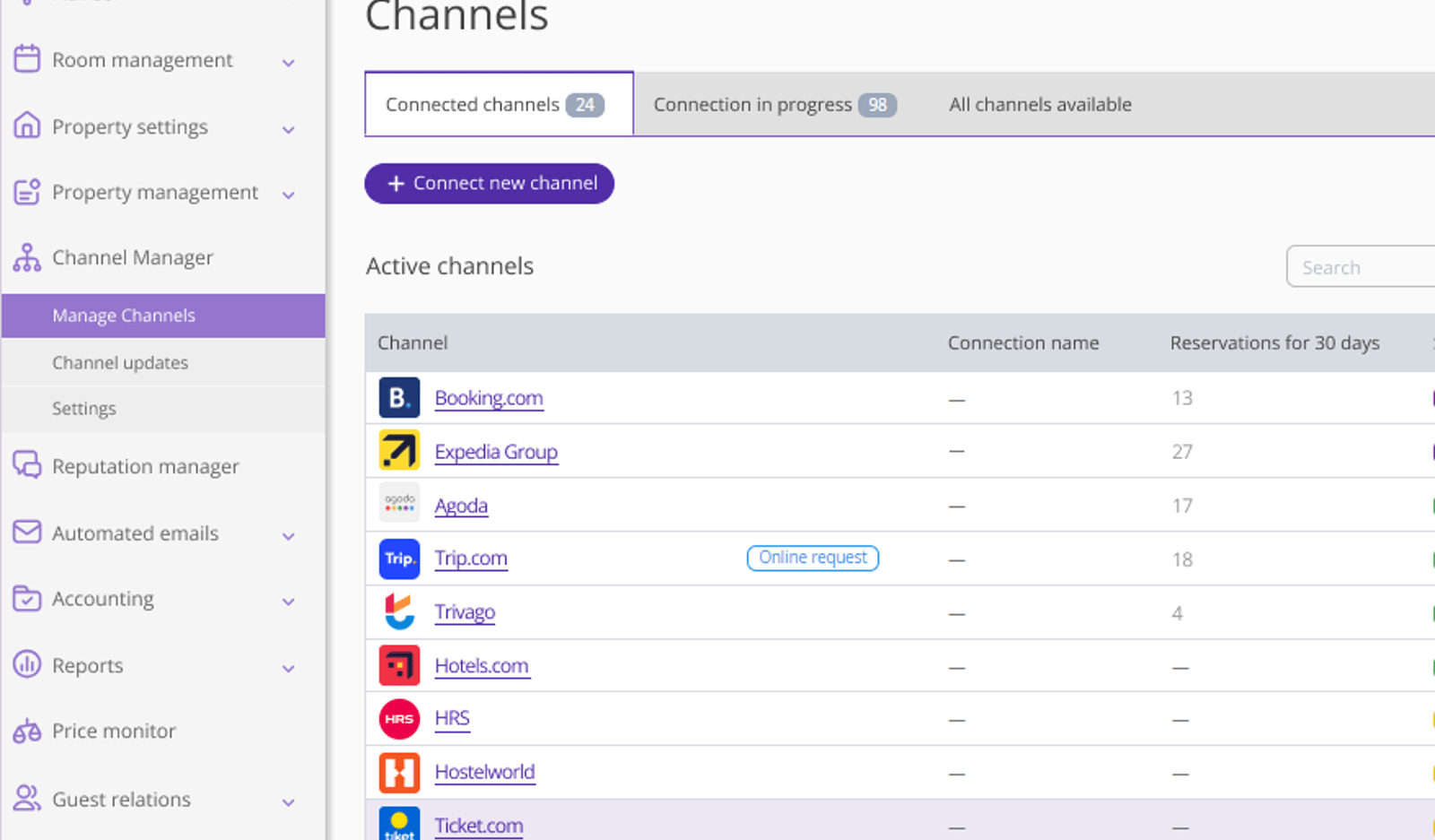Click the Ticket.com logo icon
This screenshot has width=1435, height=840.
click(x=399, y=824)
